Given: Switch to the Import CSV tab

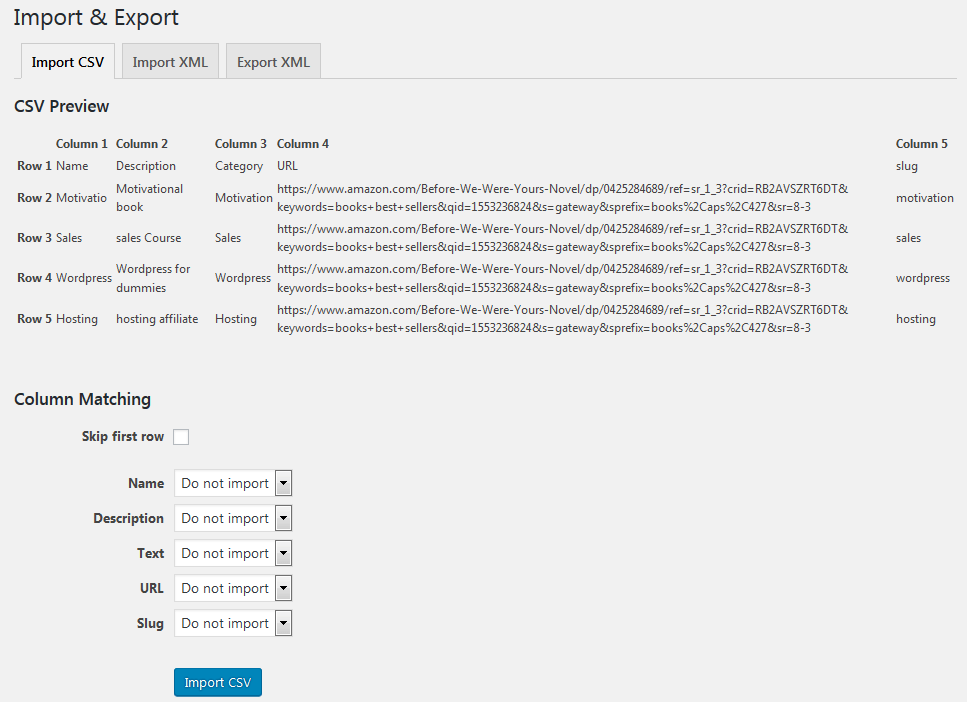Looking at the screenshot, I should [68, 62].
